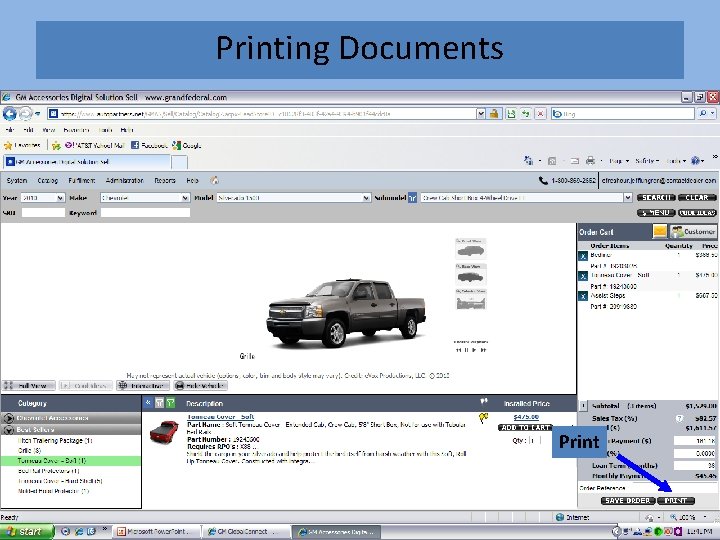Click the Hide Vehicle button
720x540 pixels.
point(201,386)
